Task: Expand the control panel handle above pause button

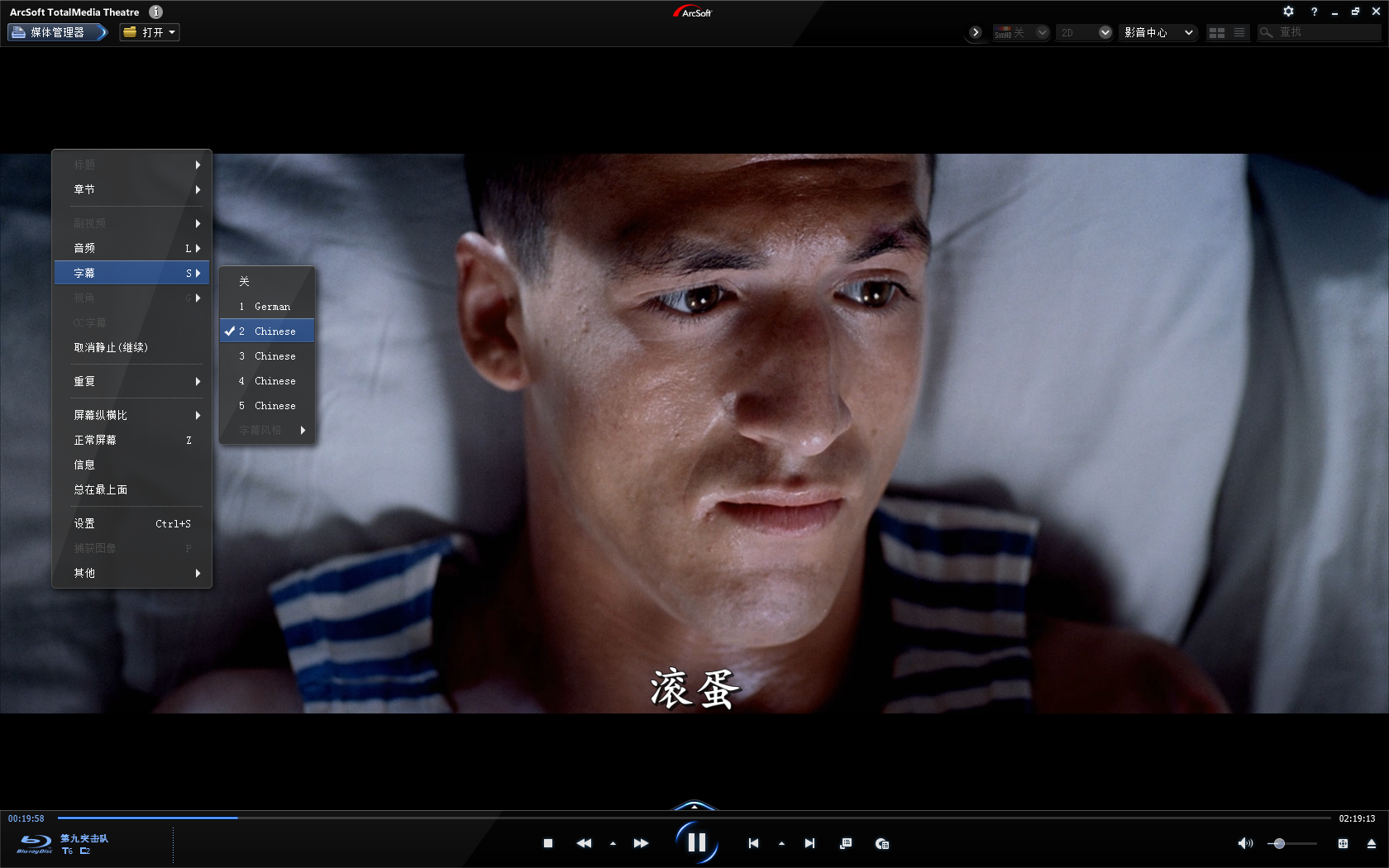Action: (x=694, y=805)
